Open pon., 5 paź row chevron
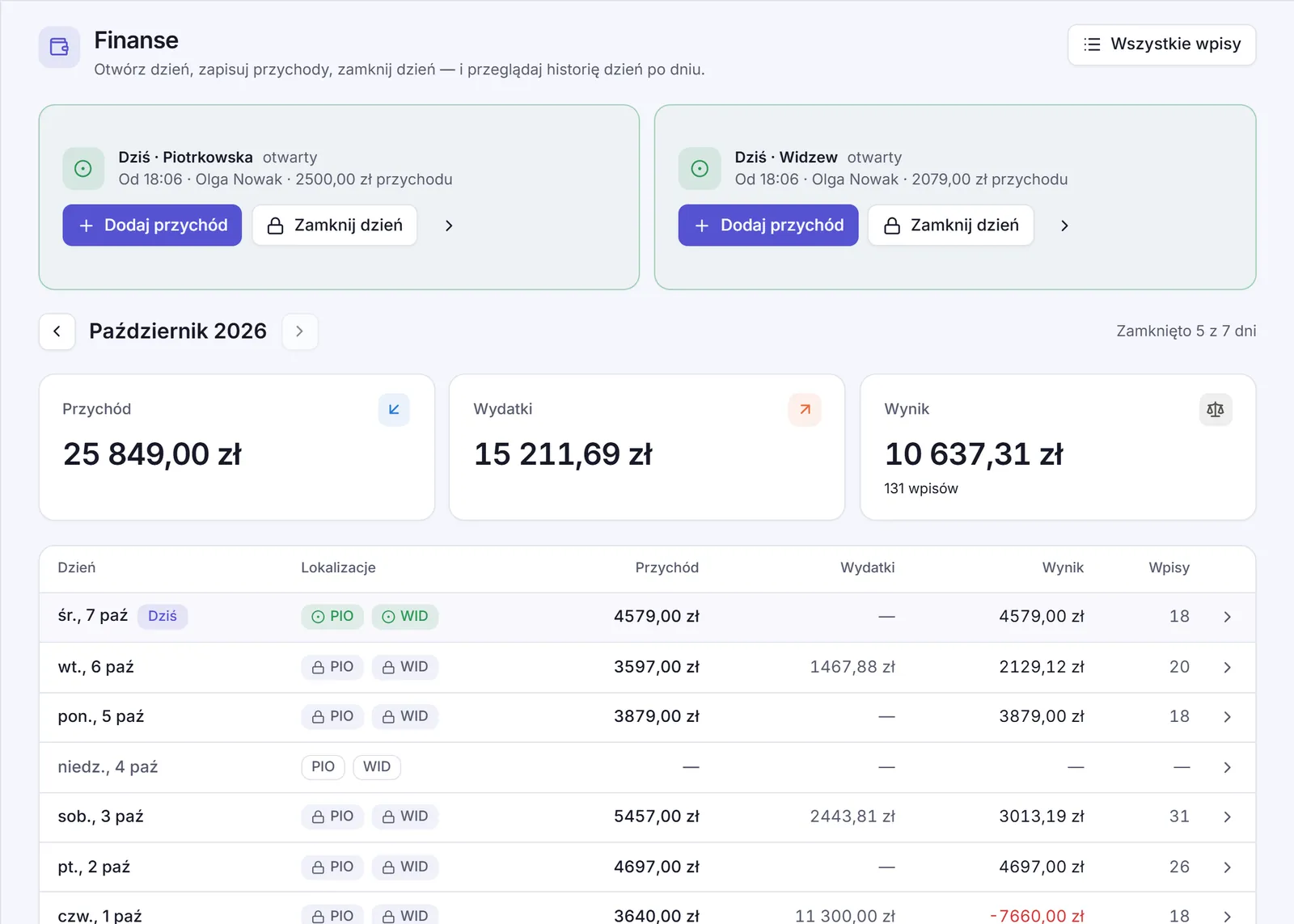The height and width of the screenshot is (924, 1294). tap(1227, 717)
